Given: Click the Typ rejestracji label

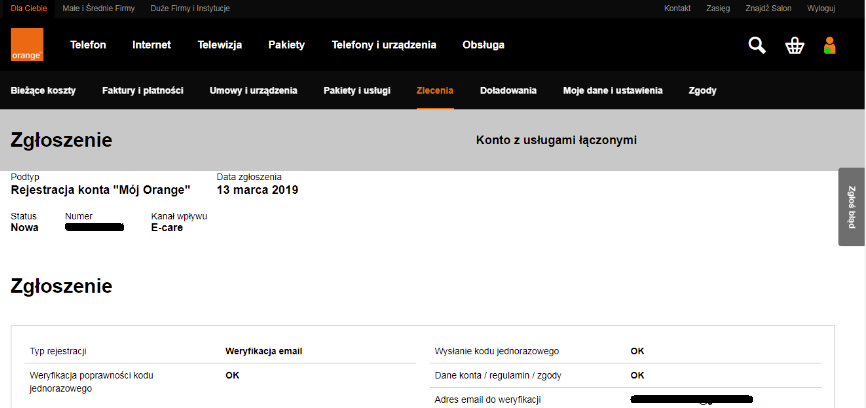Looking at the screenshot, I should coord(58,351).
